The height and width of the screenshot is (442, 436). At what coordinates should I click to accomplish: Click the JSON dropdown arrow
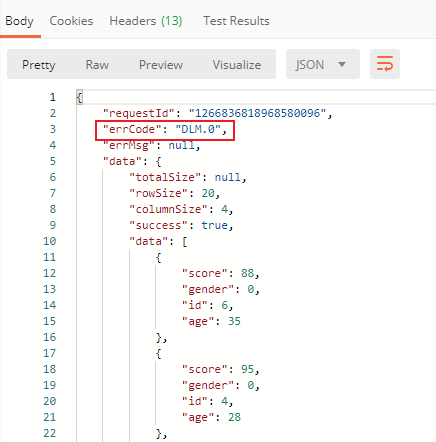[x=342, y=64]
